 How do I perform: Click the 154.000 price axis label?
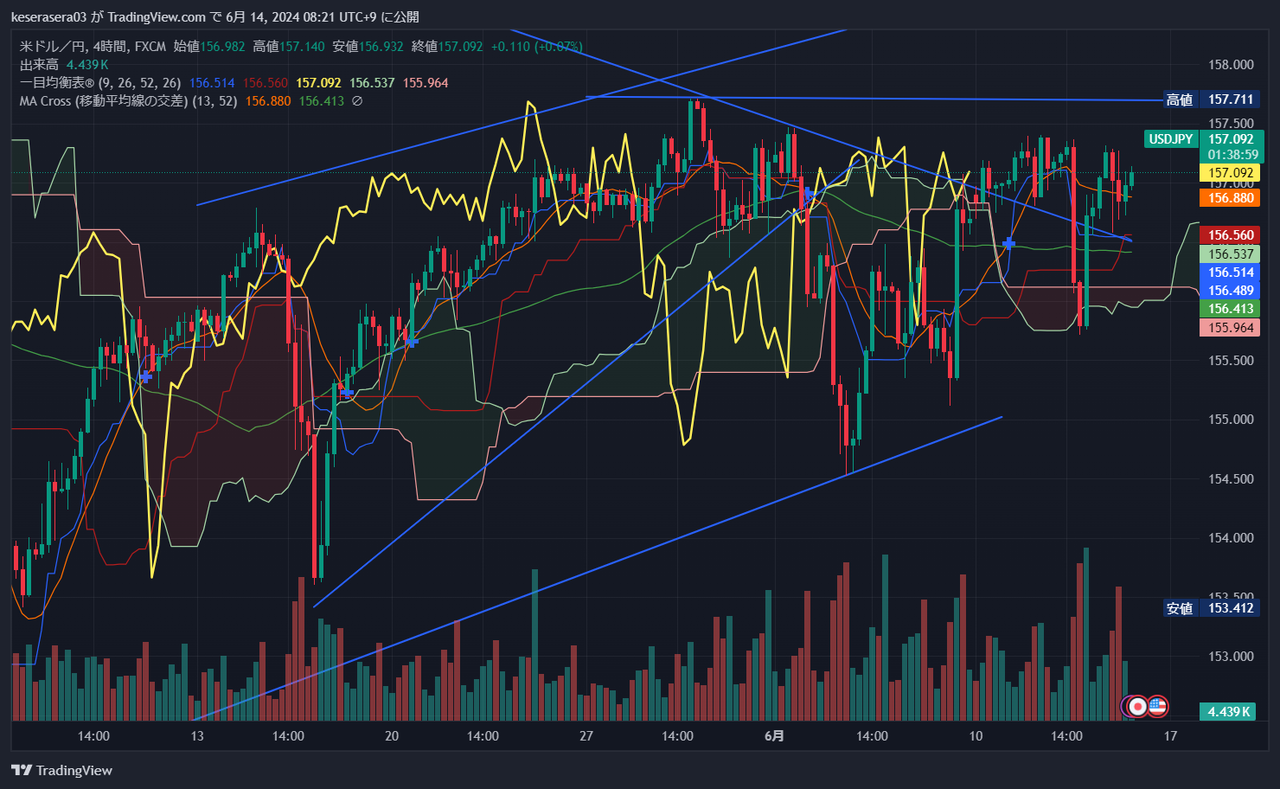click(1231, 538)
